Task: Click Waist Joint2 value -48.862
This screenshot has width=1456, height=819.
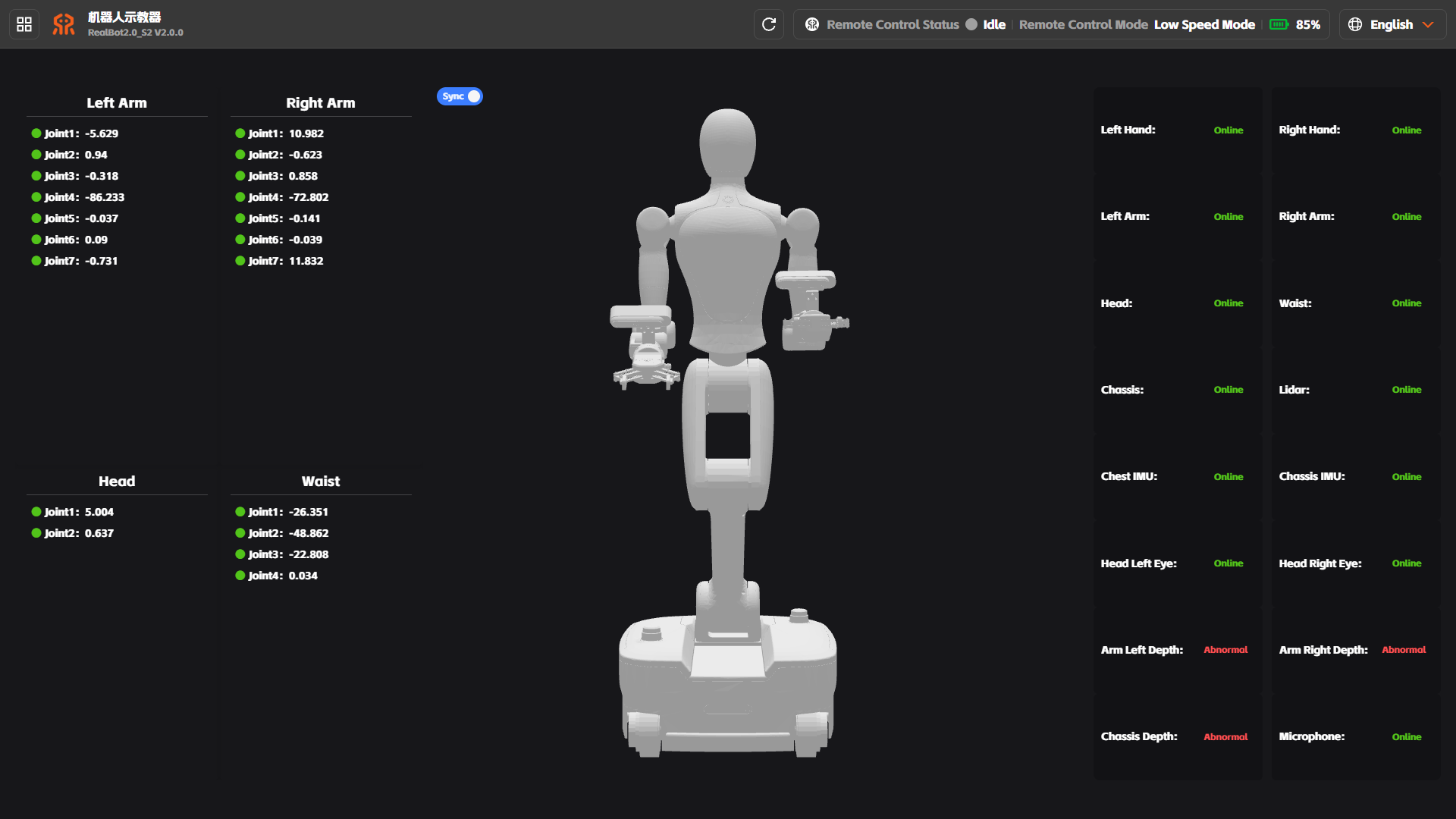Action: coord(309,533)
